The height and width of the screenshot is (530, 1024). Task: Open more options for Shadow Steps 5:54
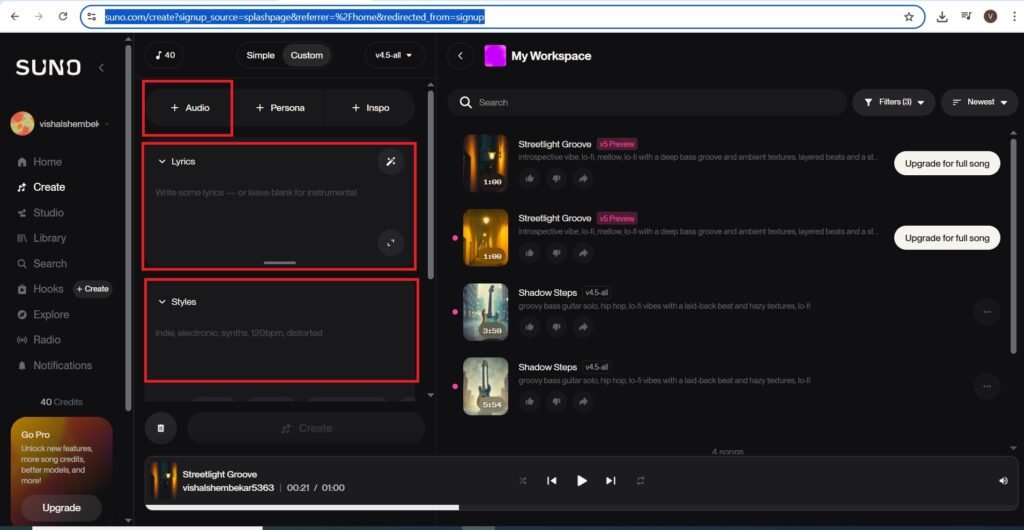point(987,386)
